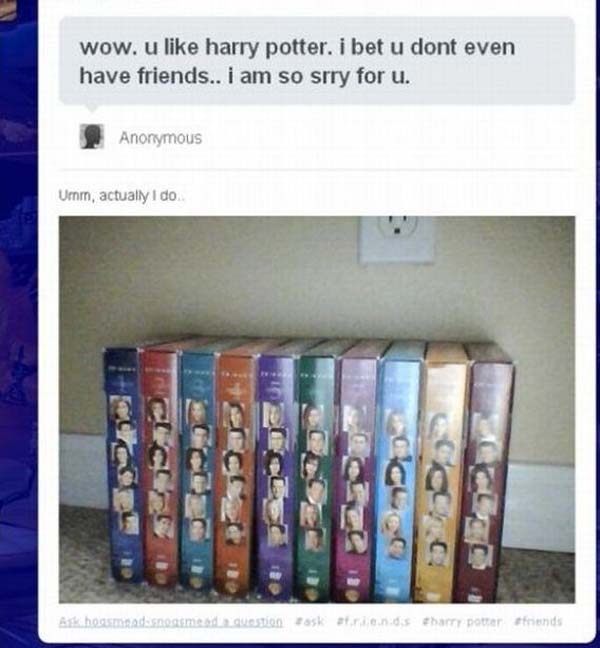Click the dark blue season one DVD box
600x648 pixels.
[123, 465]
